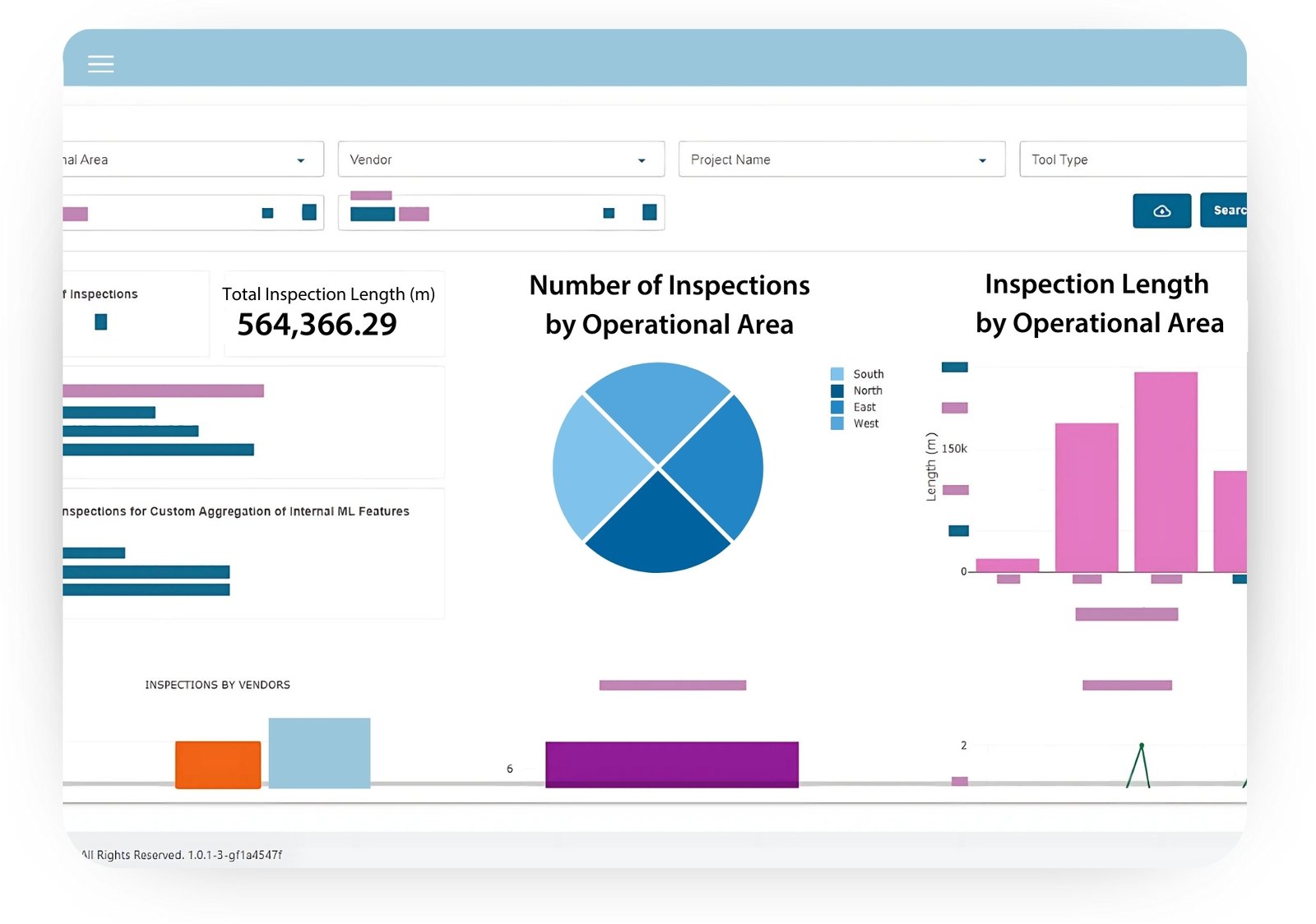Click the light blue bar under Inspections by Vendors
Viewport: 1316px width, 924px height.
pyautogui.click(x=319, y=753)
